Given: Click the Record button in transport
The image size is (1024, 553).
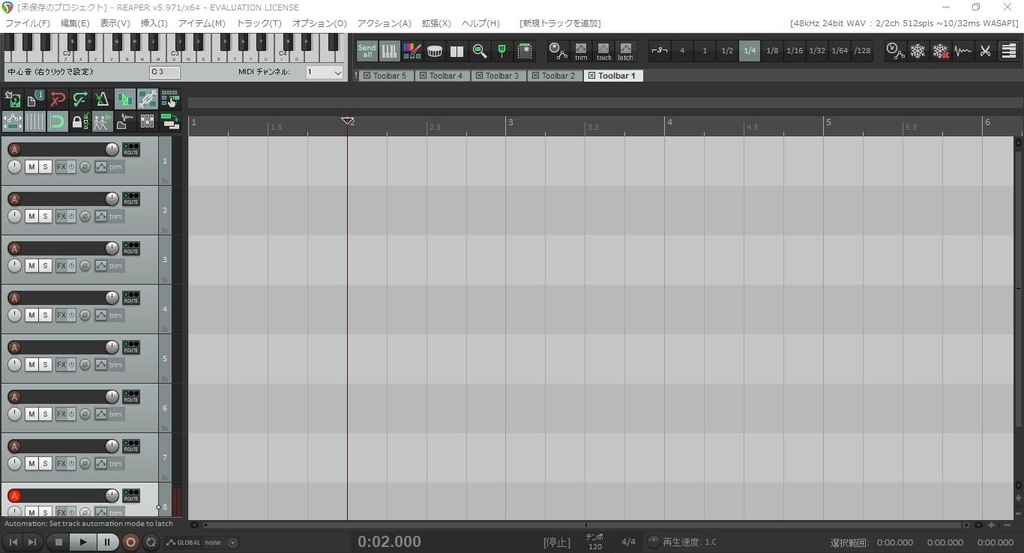Looking at the screenshot, I should (x=130, y=542).
